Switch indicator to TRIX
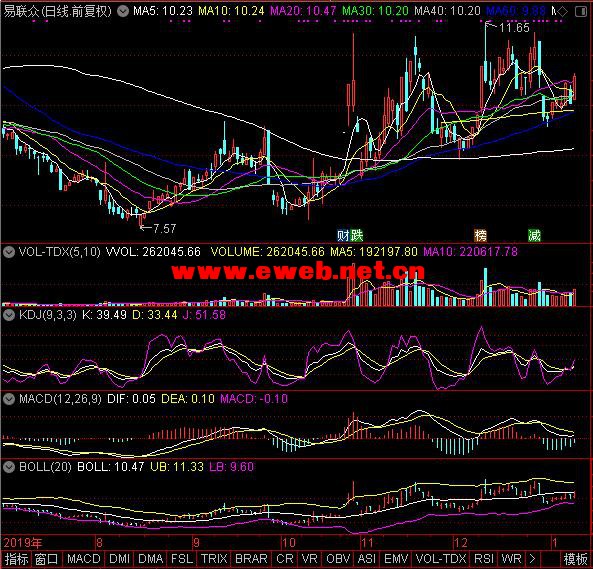This screenshot has width=593, height=569. coord(214,559)
